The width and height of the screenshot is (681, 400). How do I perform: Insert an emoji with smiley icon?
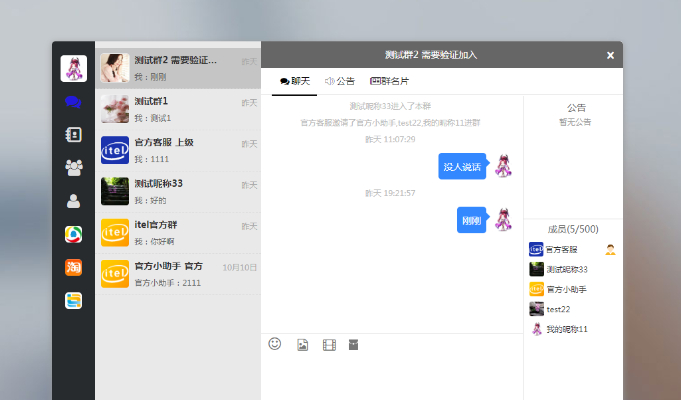[274, 344]
